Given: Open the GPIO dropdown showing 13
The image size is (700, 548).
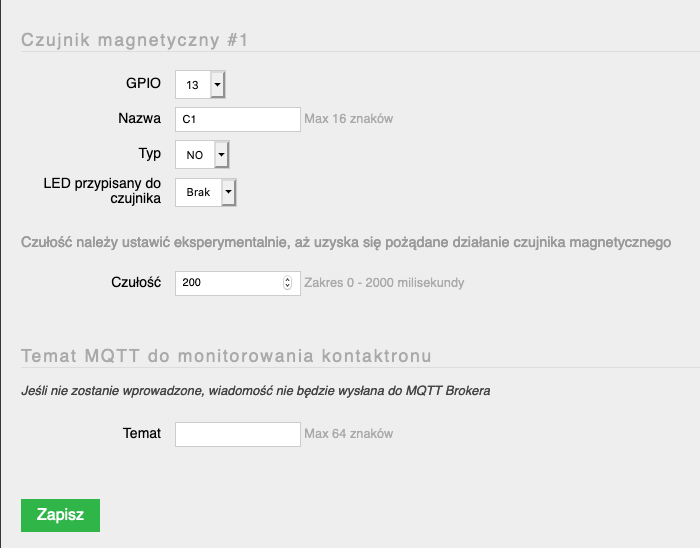Looking at the screenshot, I should [x=200, y=84].
